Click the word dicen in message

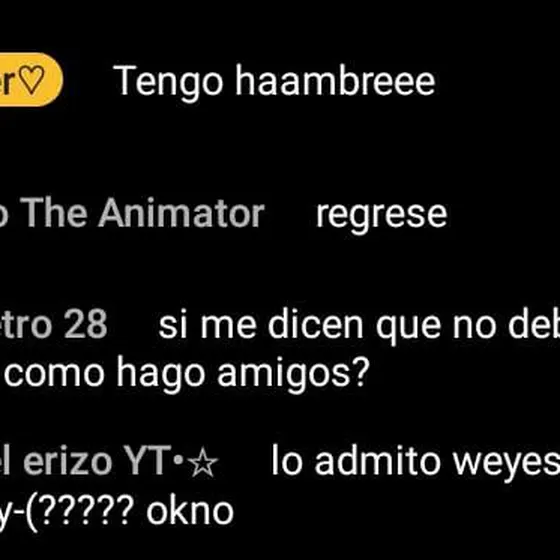pyautogui.click(x=316, y=325)
